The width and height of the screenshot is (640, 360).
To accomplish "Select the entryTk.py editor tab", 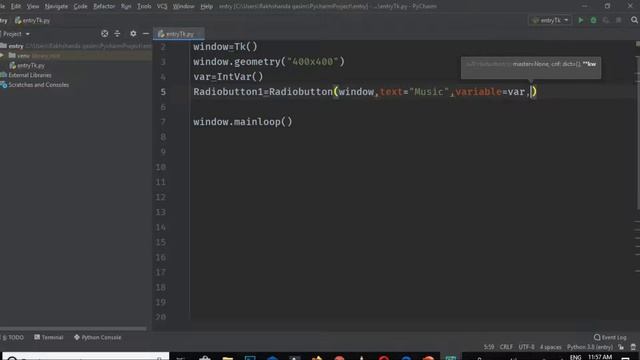I will pos(179,34).
